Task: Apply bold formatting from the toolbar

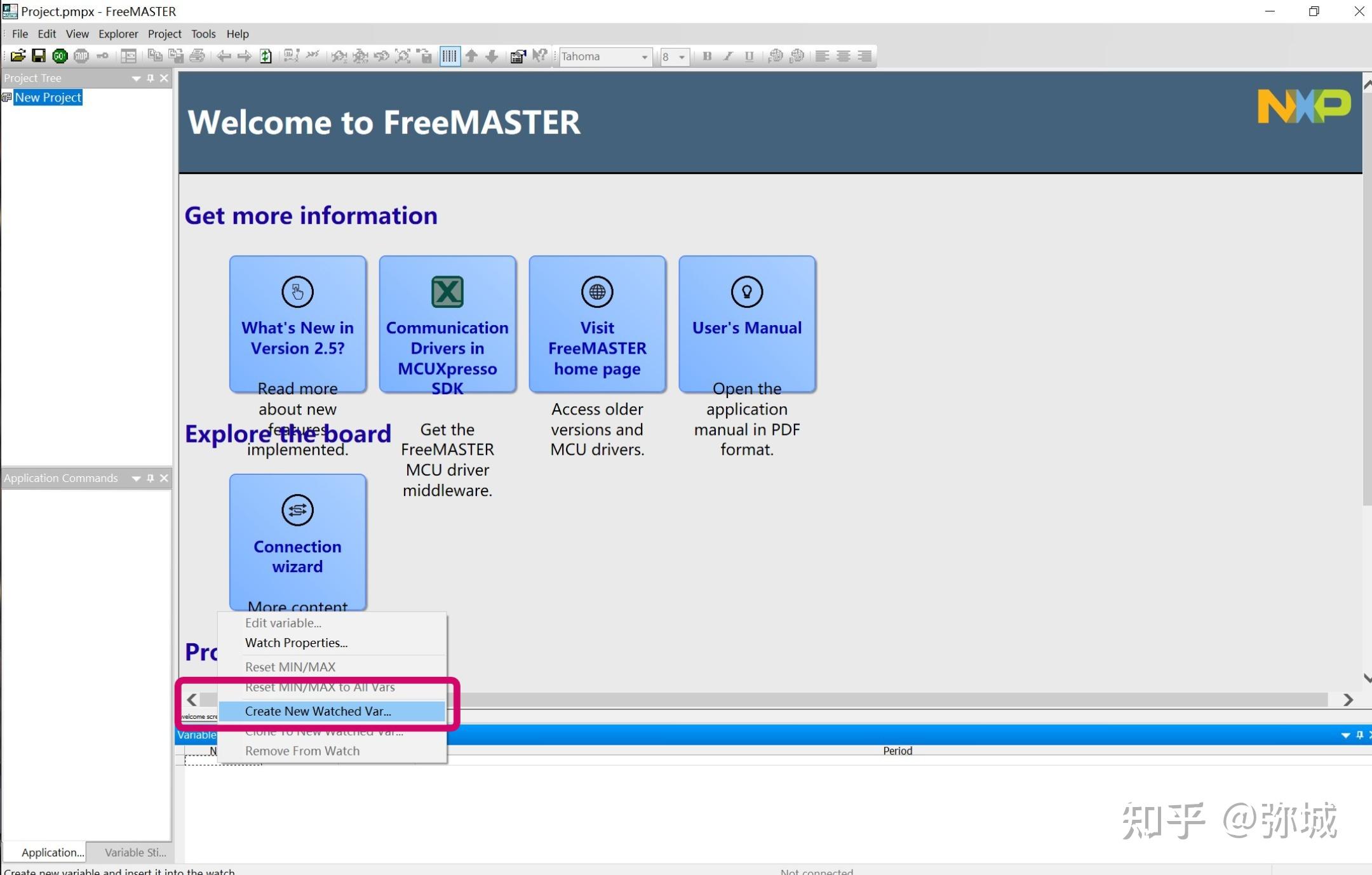Action: (707, 57)
